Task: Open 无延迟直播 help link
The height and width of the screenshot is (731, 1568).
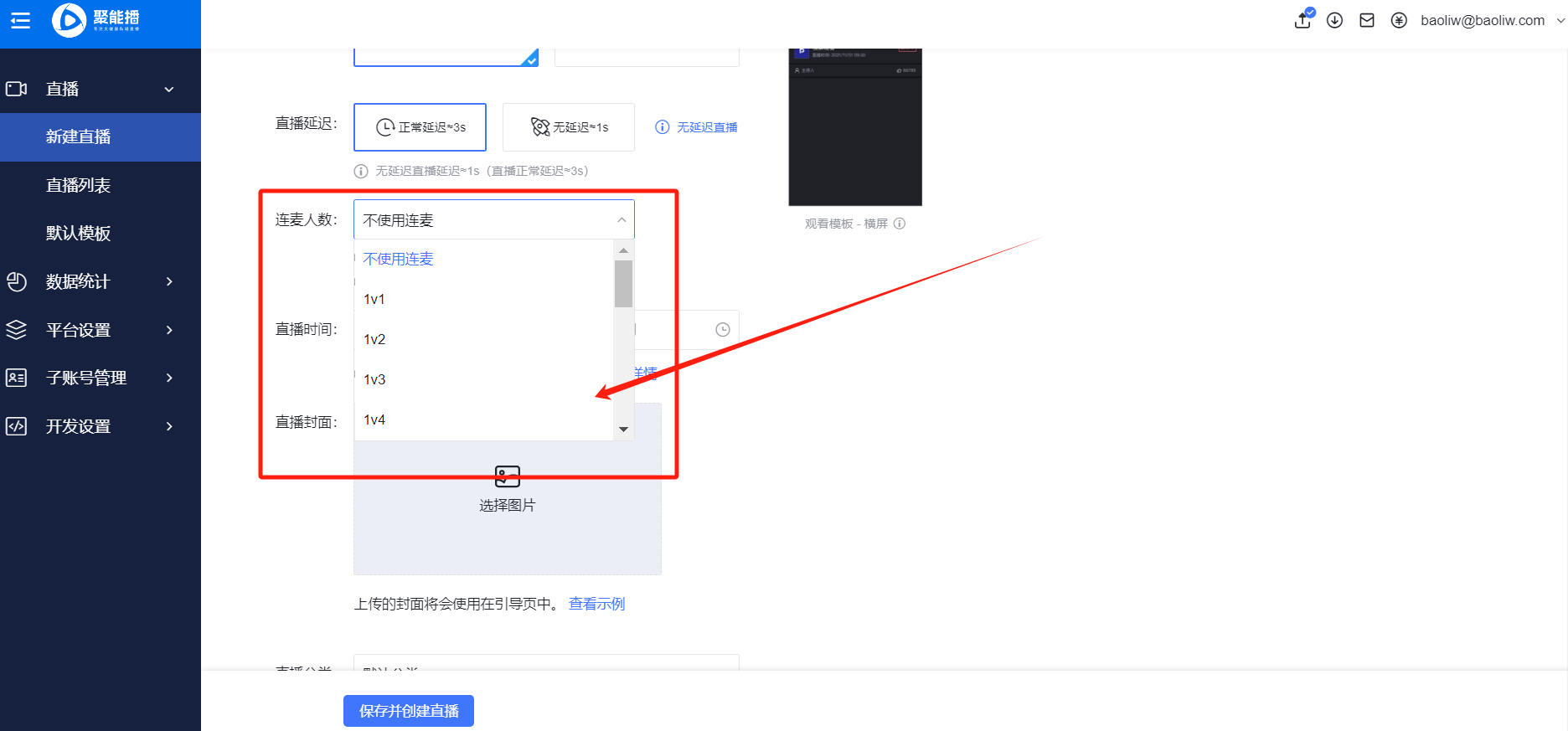Action: pos(707,127)
